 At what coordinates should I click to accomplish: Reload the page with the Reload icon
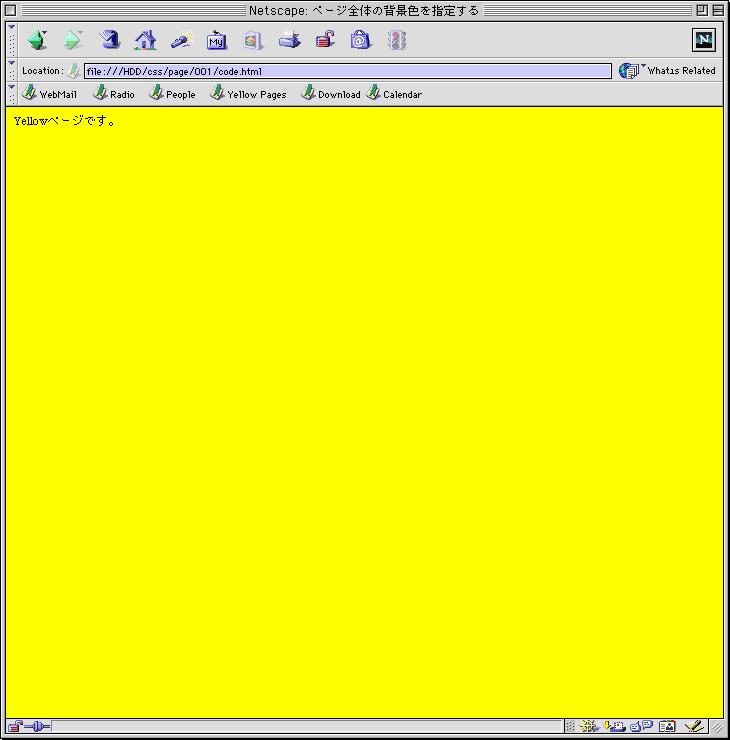click(x=109, y=40)
